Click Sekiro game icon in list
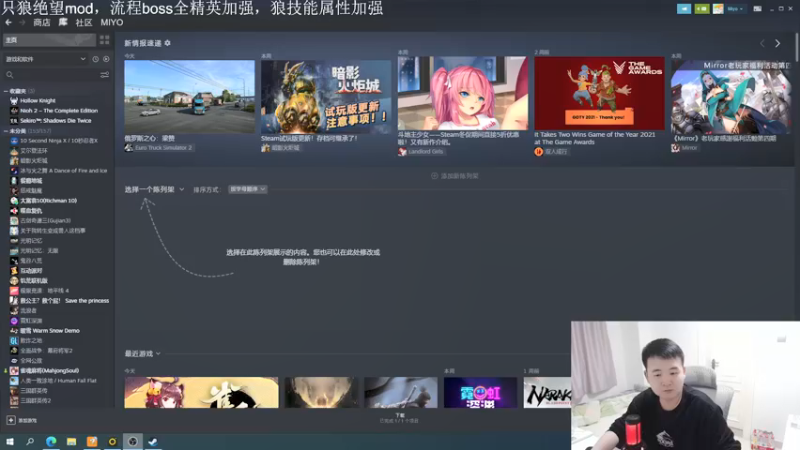The image size is (800, 450). (14, 120)
